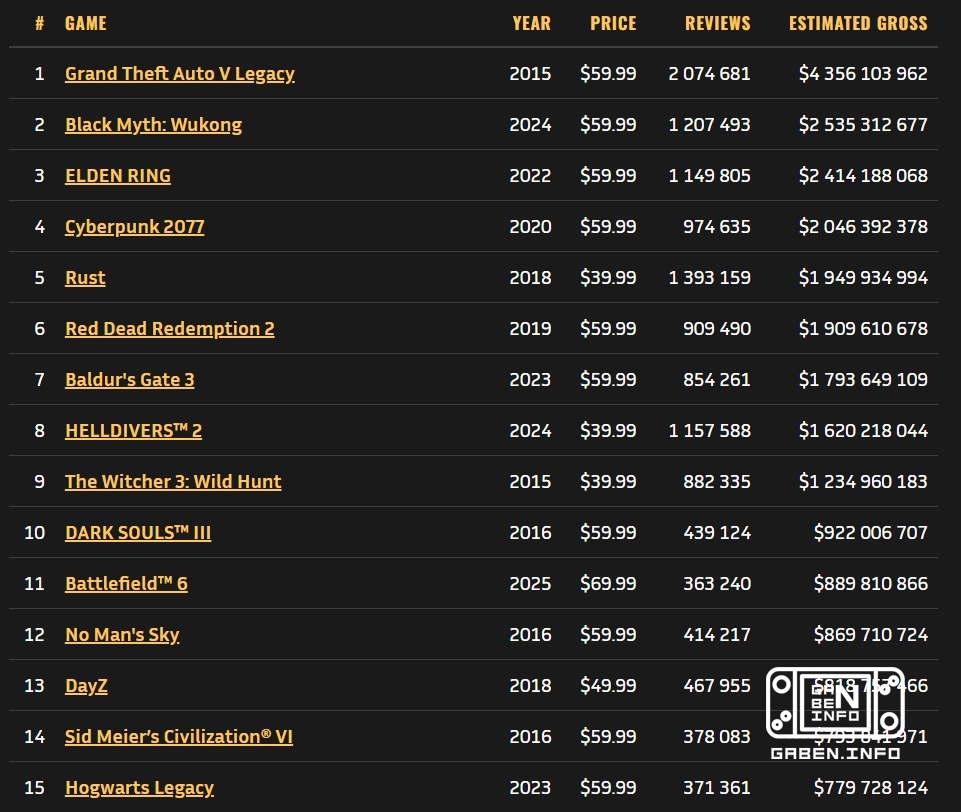
Task: Select estimated gross $2 046 392 378
Action: pos(863,226)
